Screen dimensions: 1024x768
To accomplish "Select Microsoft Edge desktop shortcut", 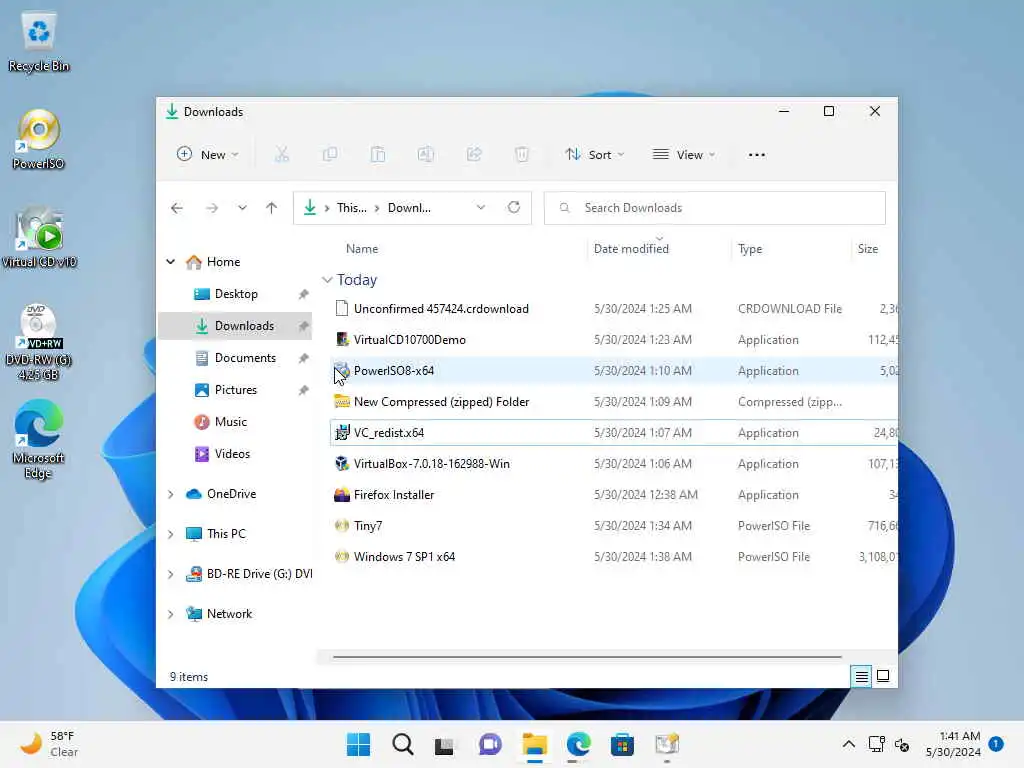I will coord(39,440).
